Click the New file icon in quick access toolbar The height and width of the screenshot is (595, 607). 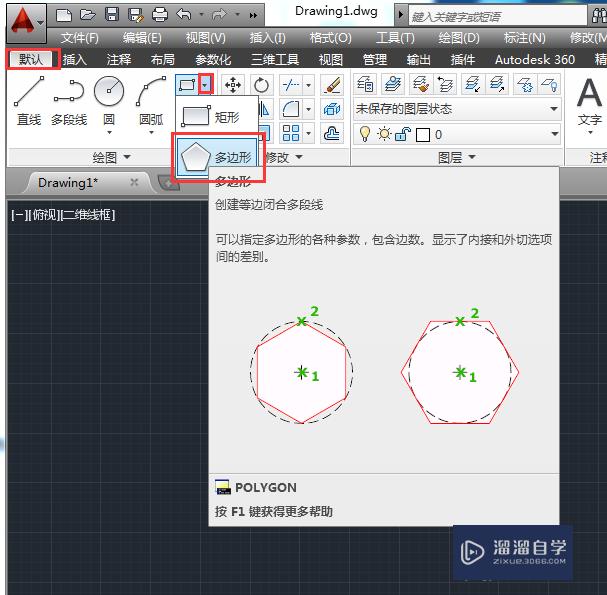coord(64,15)
